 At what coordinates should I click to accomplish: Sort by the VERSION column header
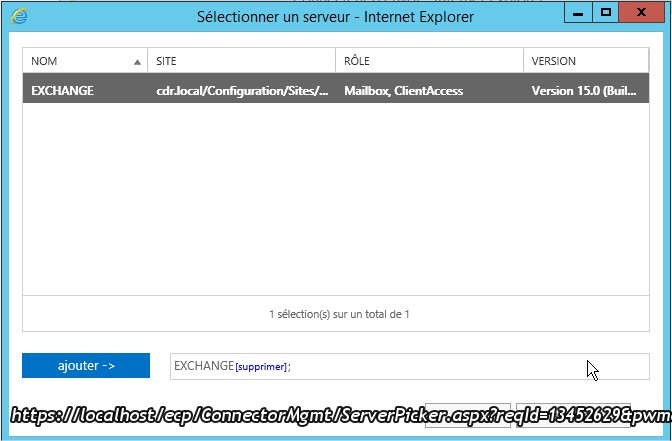[x=586, y=61]
